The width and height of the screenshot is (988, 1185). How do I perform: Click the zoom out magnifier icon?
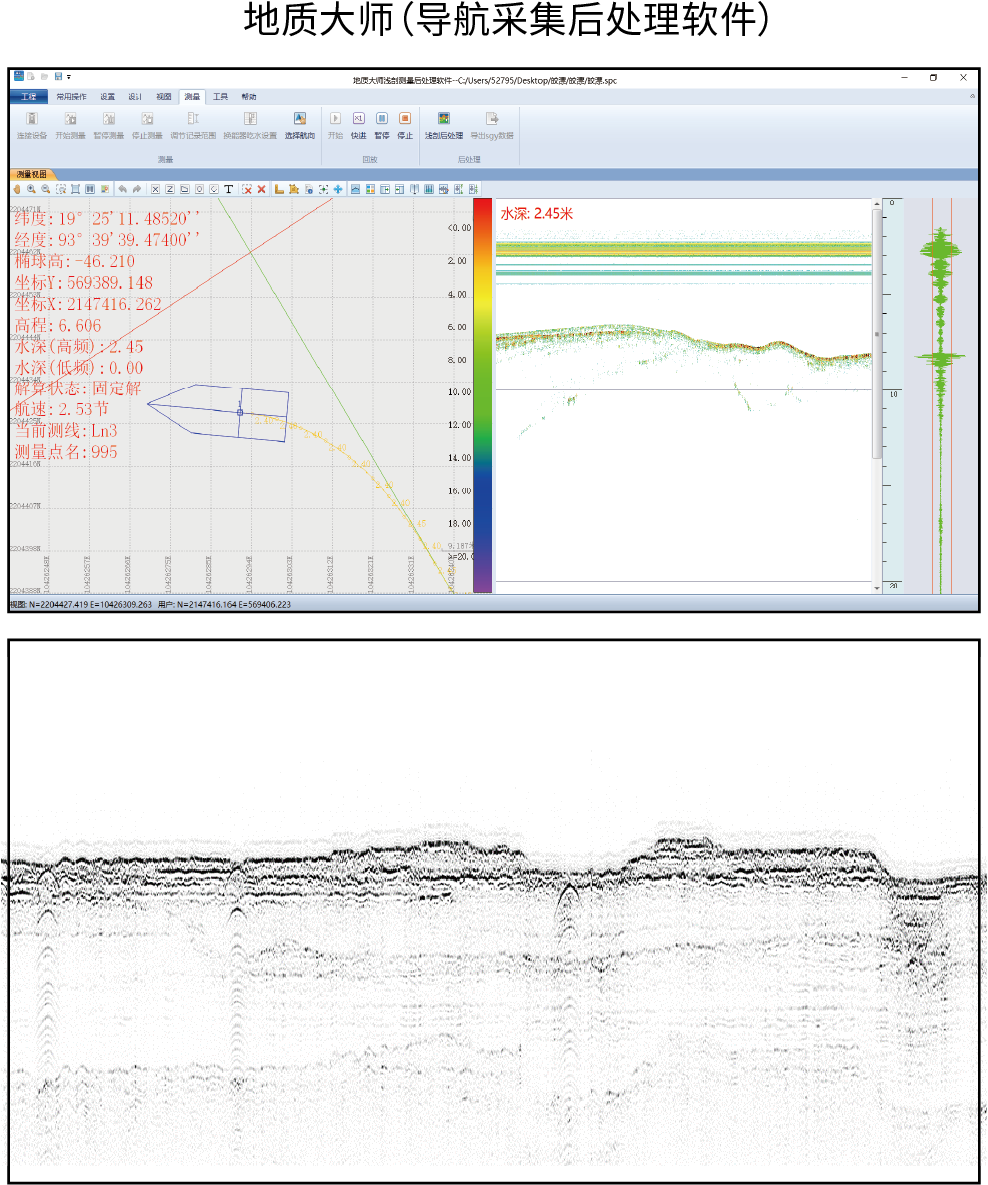[45, 189]
